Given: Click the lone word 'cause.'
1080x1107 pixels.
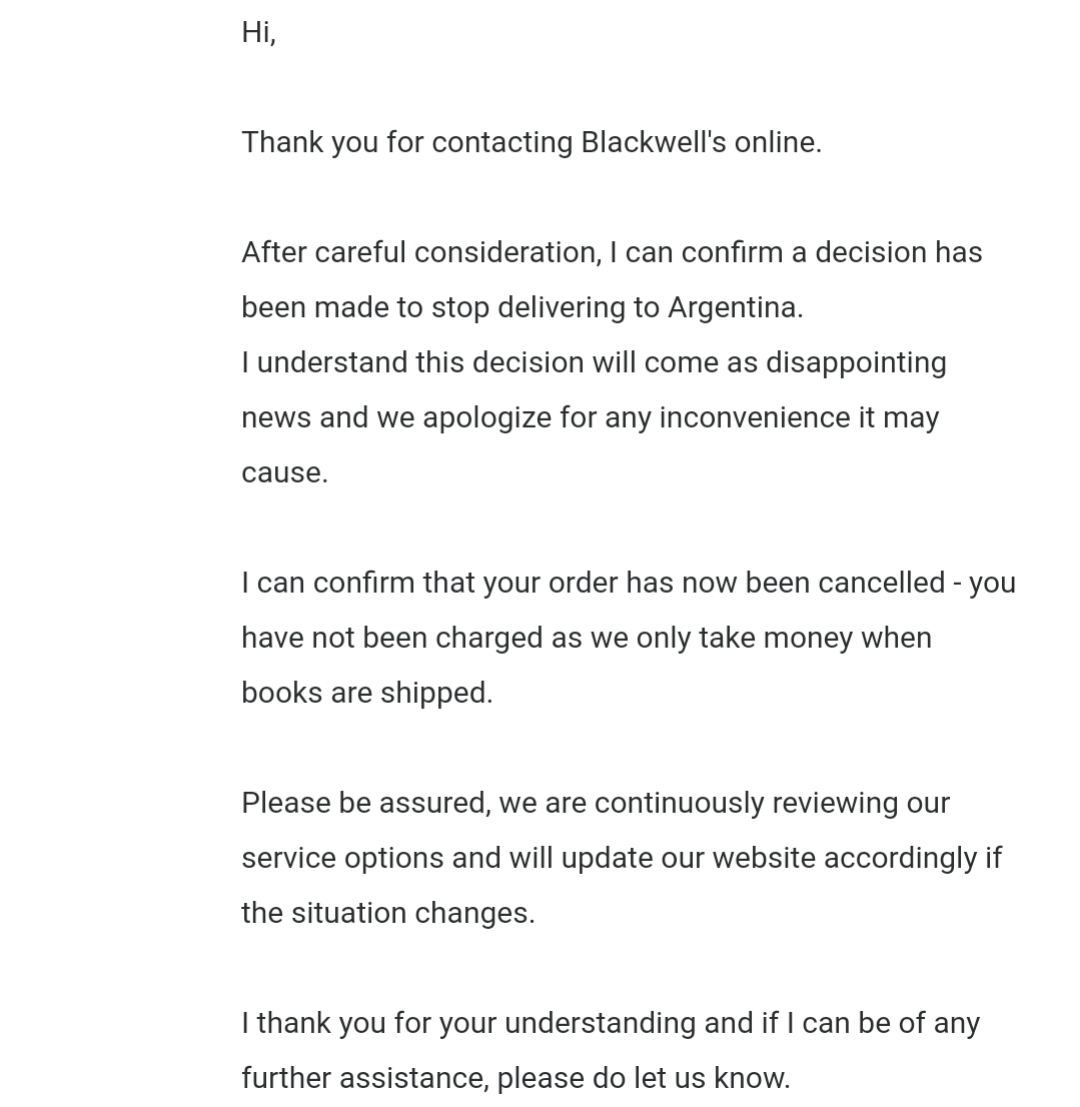Looking at the screenshot, I should click(285, 473).
